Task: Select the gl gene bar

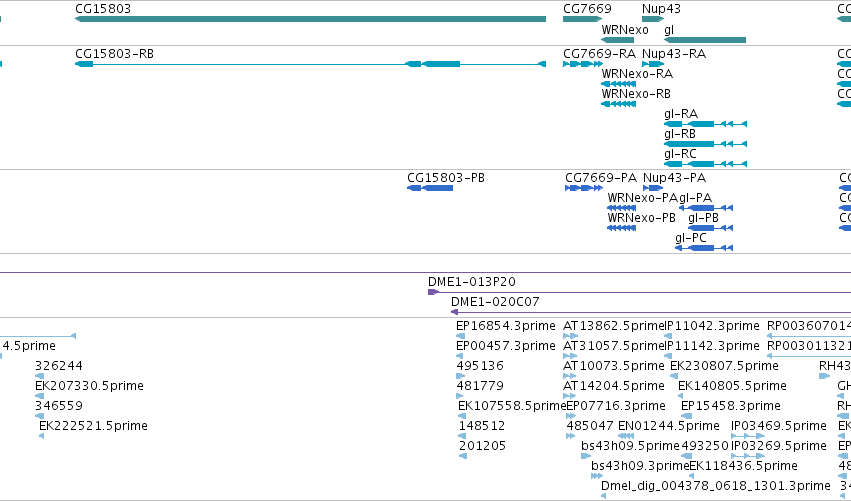Action: point(705,40)
